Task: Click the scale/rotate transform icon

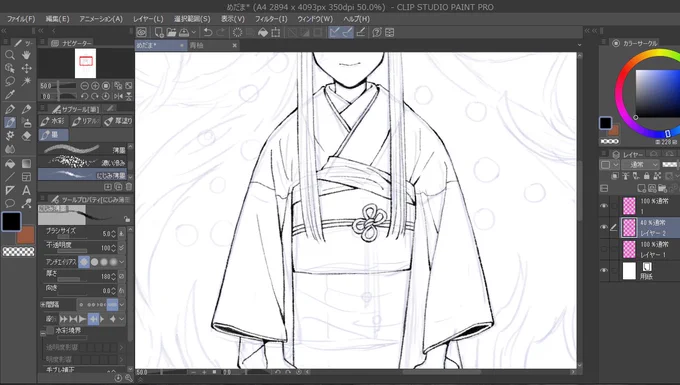Action: pyautogui.click(x=276, y=33)
